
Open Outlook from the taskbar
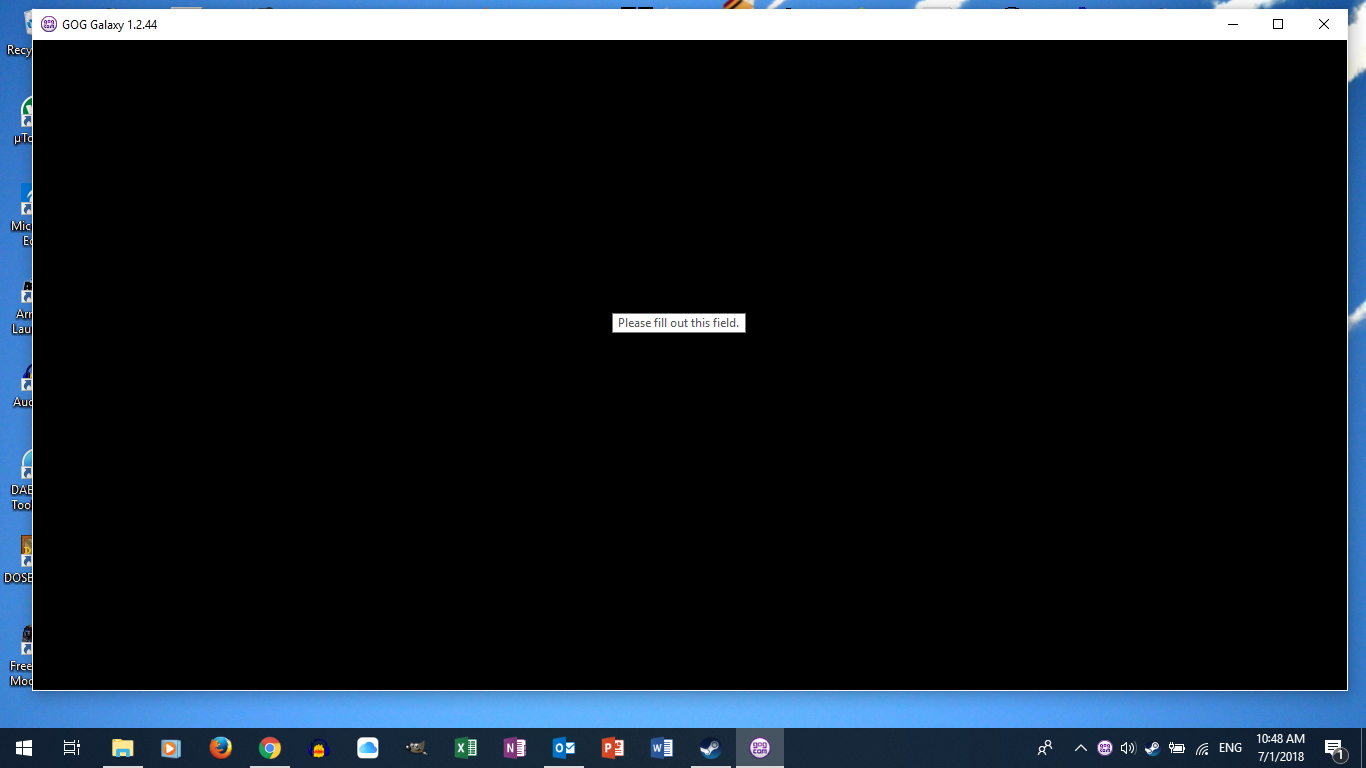click(563, 747)
